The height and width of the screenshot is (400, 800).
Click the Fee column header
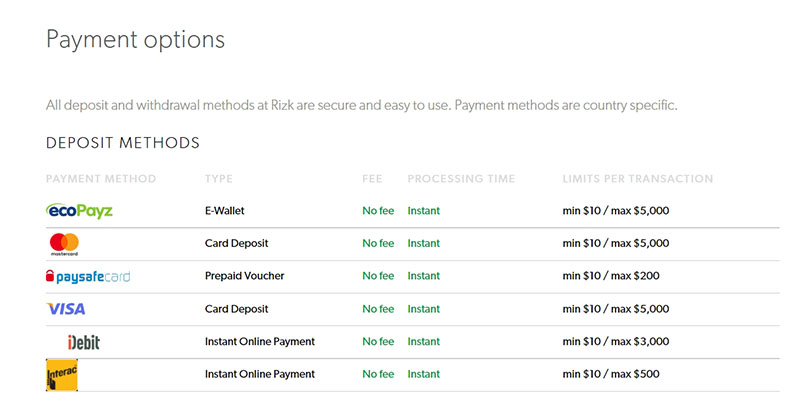pyautogui.click(x=372, y=179)
